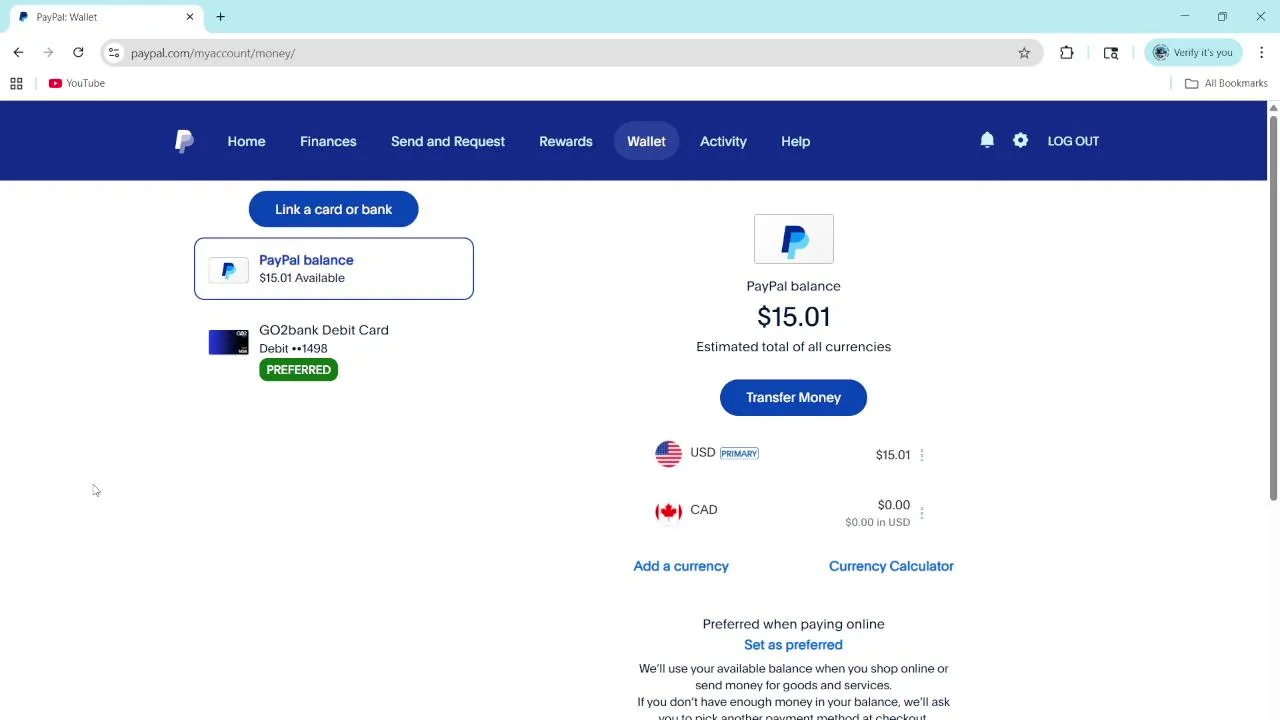Viewport: 1280px width, 720px height.
Task: Select the GO2bank Debit Card entry
Action: tap(334, 350)
